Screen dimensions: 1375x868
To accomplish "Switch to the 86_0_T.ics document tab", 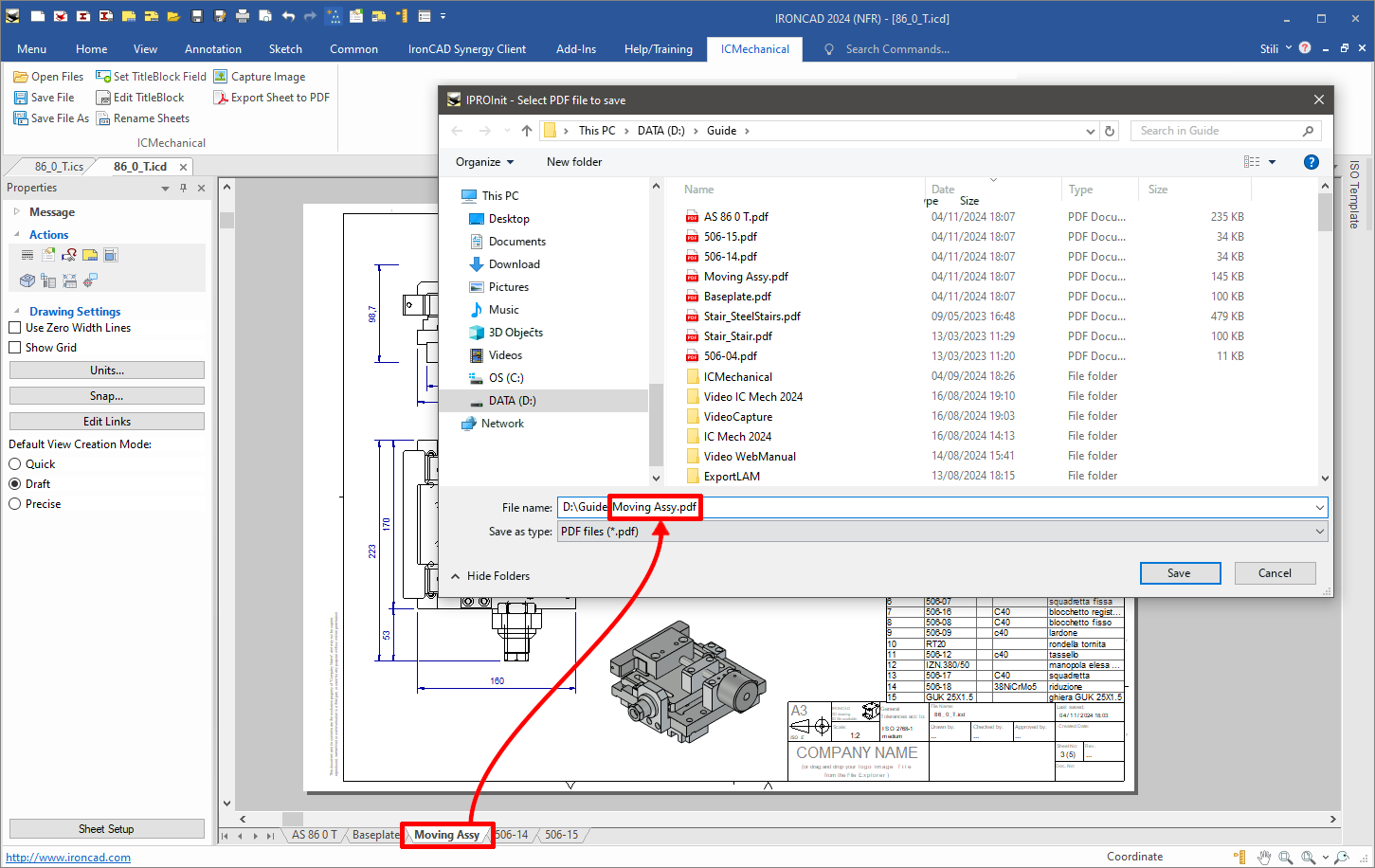I will click(x=59, y=167).
